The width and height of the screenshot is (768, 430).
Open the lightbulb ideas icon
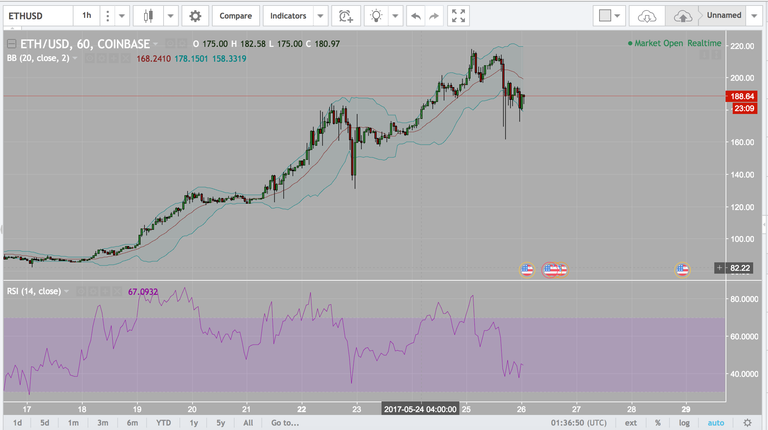coord(376,16)
